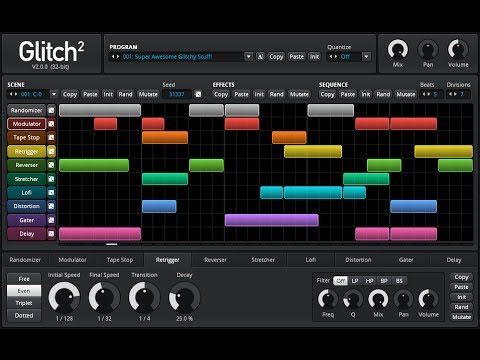Click the Decay knob
The image size is (480, 360).
[184, 297]
